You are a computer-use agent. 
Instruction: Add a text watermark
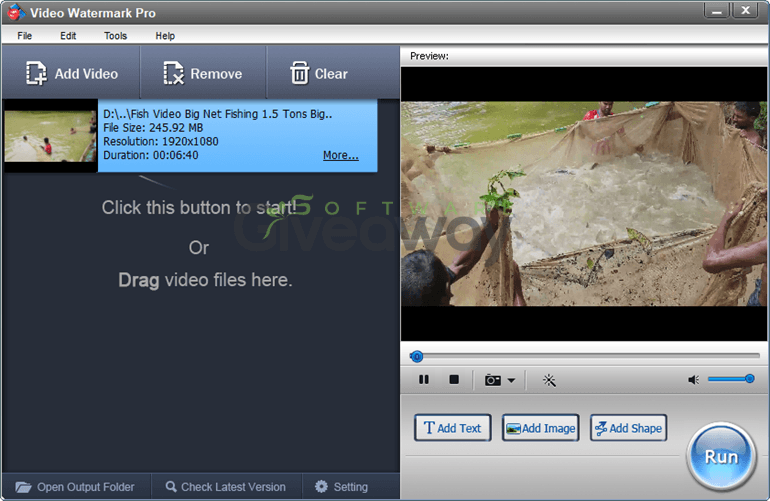(x=452, y=428)
